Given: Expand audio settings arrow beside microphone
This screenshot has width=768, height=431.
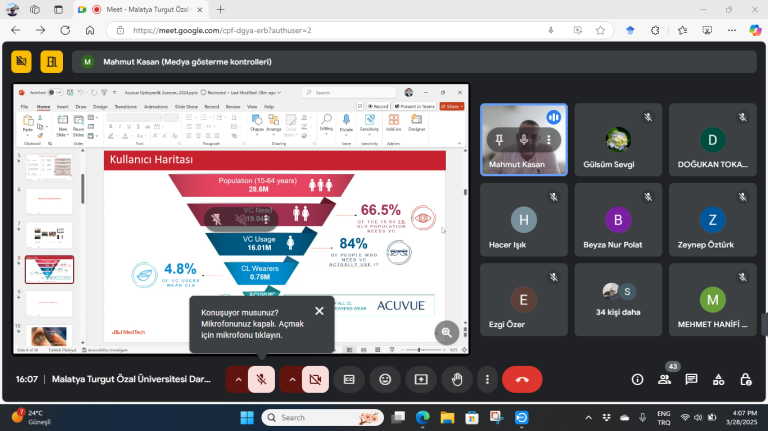Looking at the screenshot, I should tap(237, 379).
